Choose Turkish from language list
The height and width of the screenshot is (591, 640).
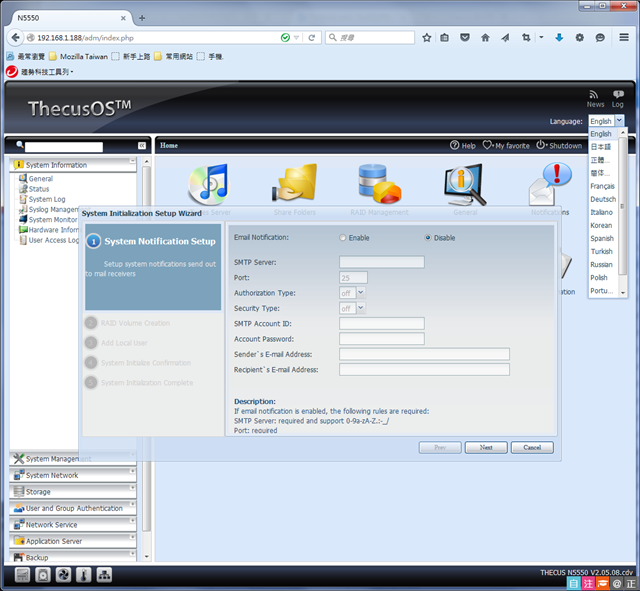601,251
